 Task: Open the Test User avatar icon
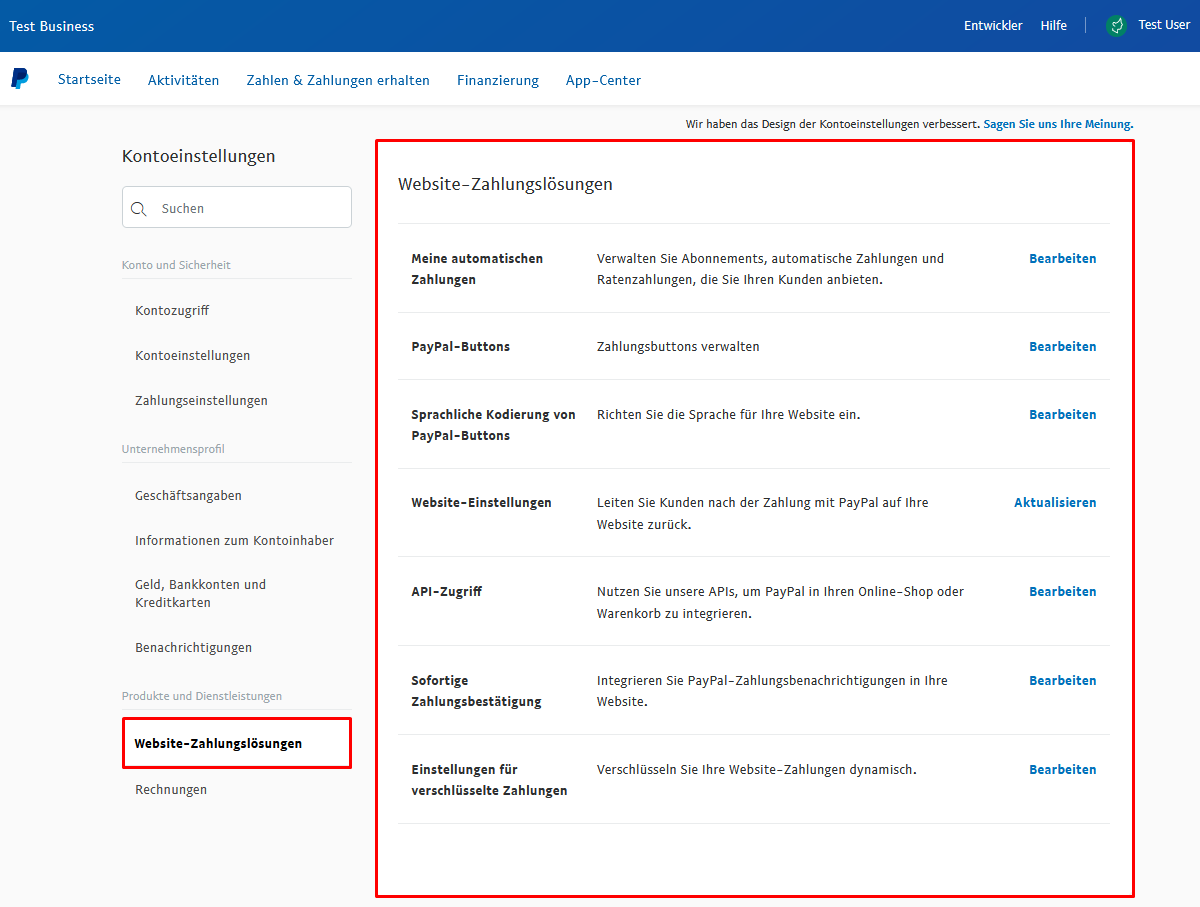[x=1117, y=26]
